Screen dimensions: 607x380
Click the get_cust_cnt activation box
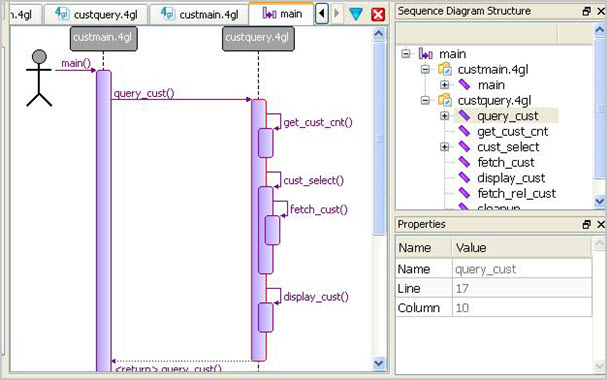pyautogui.click(x=266, y=143)
